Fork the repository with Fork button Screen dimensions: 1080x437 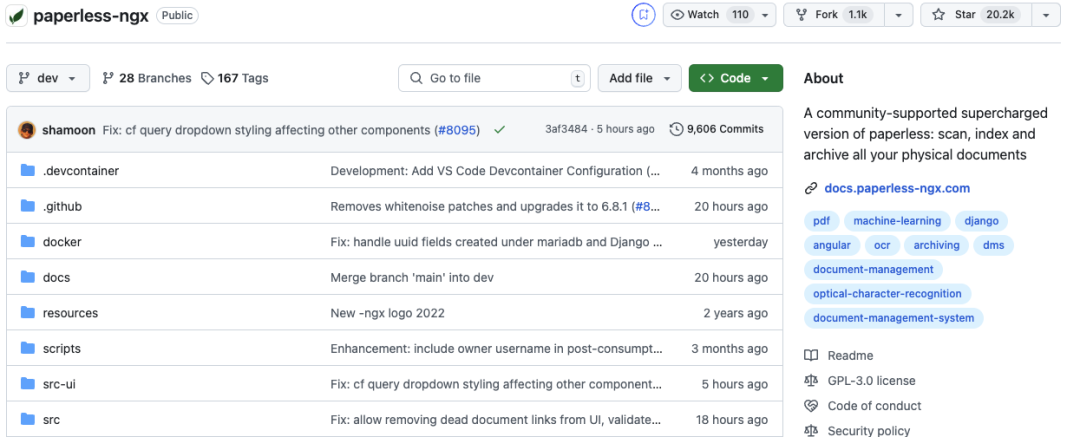tap(833, 14)
